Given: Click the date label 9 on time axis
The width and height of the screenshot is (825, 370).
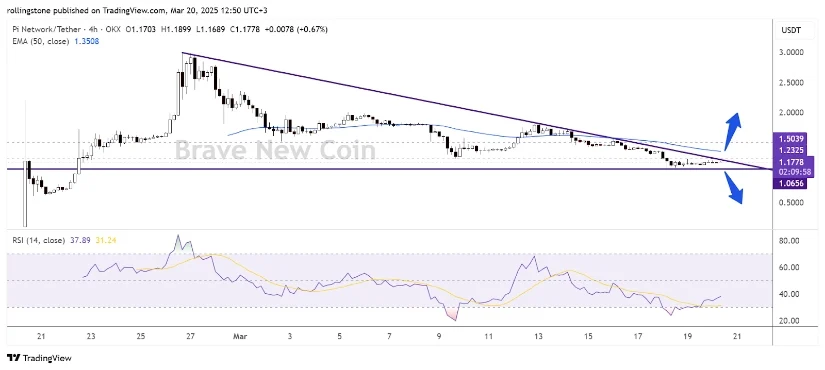Looking at the screenshot, I should tap(439, 336).
